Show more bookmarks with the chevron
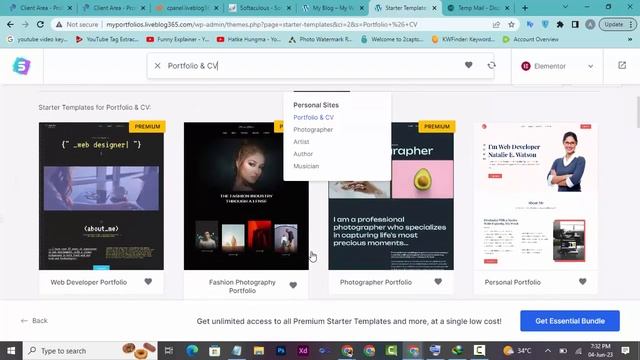 point(630,40)
